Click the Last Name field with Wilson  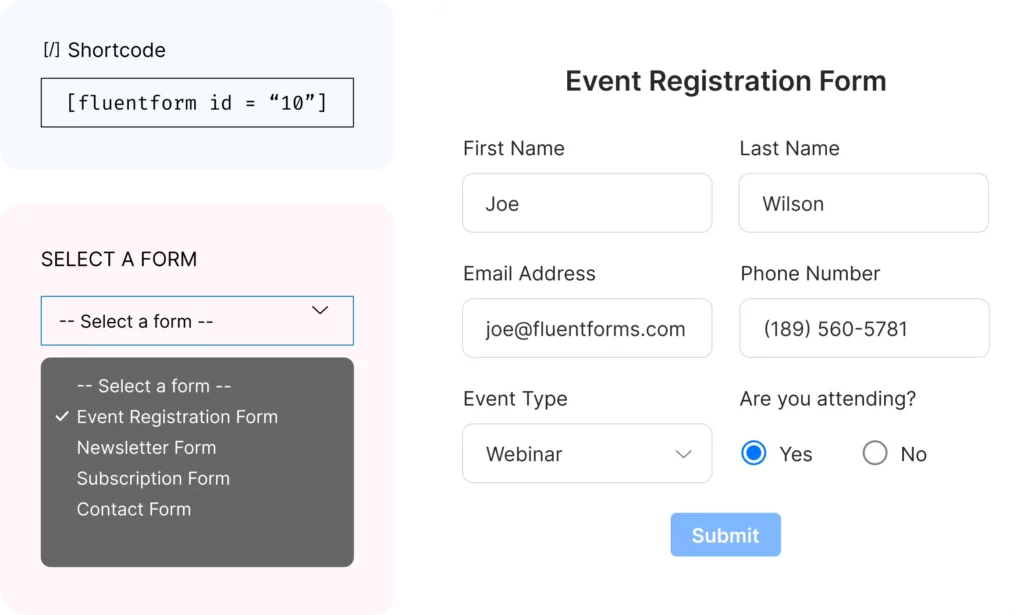[863, 203]
